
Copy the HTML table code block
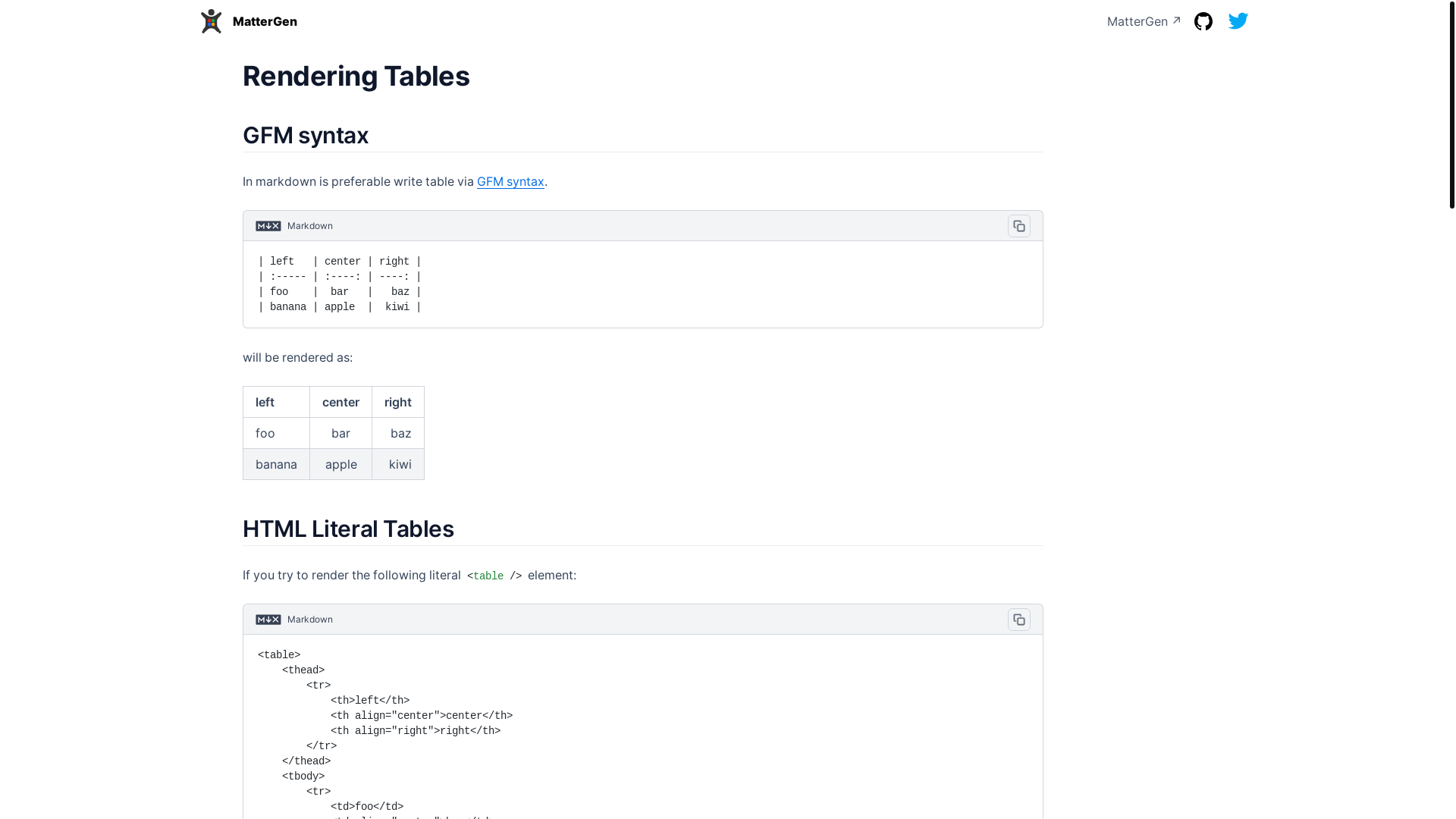pos(1019,620)
